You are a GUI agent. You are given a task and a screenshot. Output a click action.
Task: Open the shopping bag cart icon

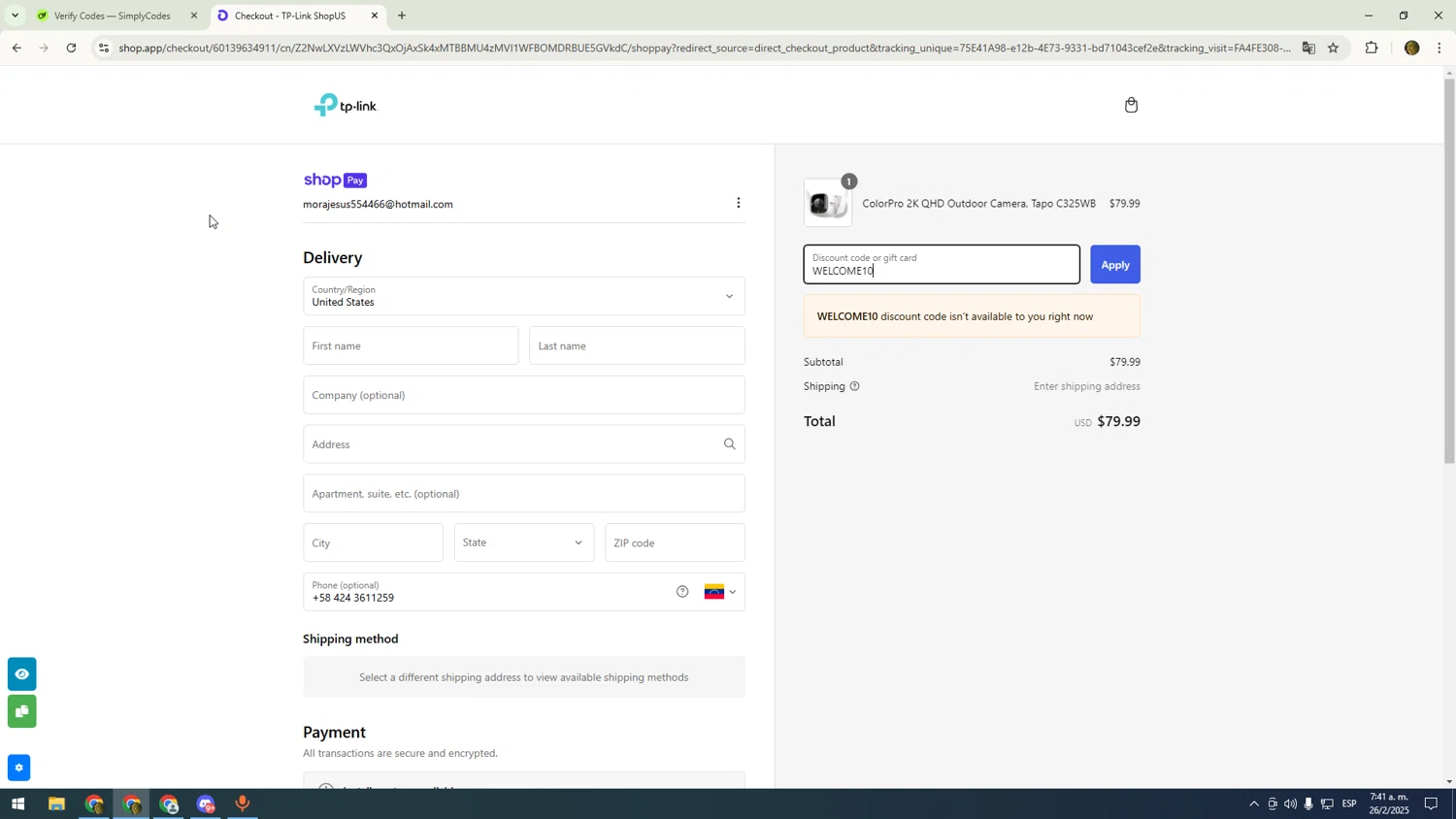(1131, 105)
